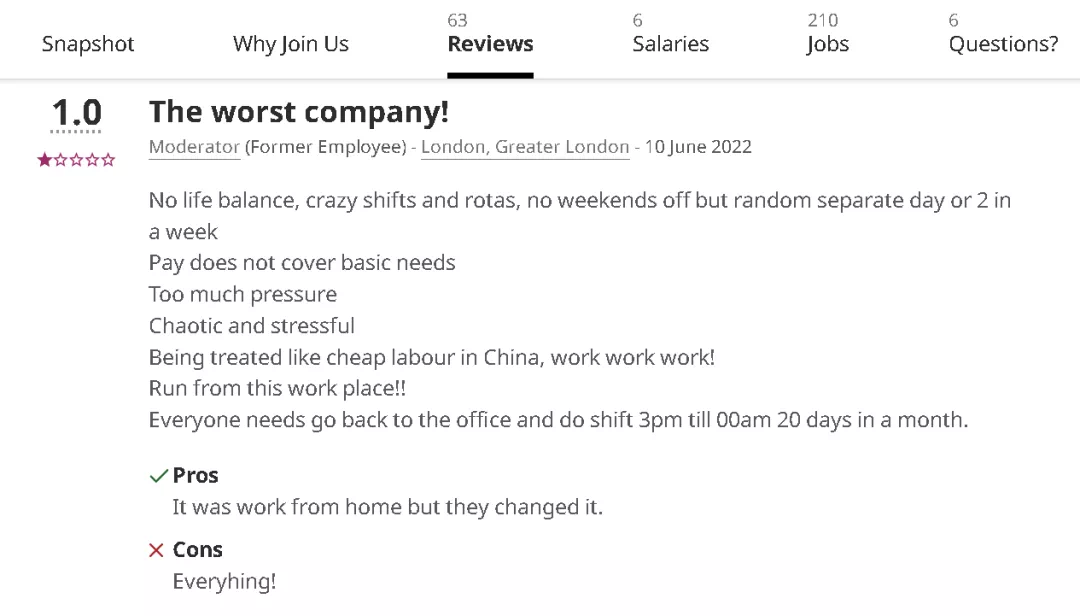
Task: Click the 210 jobs count
Action: [x=822, y=20]
